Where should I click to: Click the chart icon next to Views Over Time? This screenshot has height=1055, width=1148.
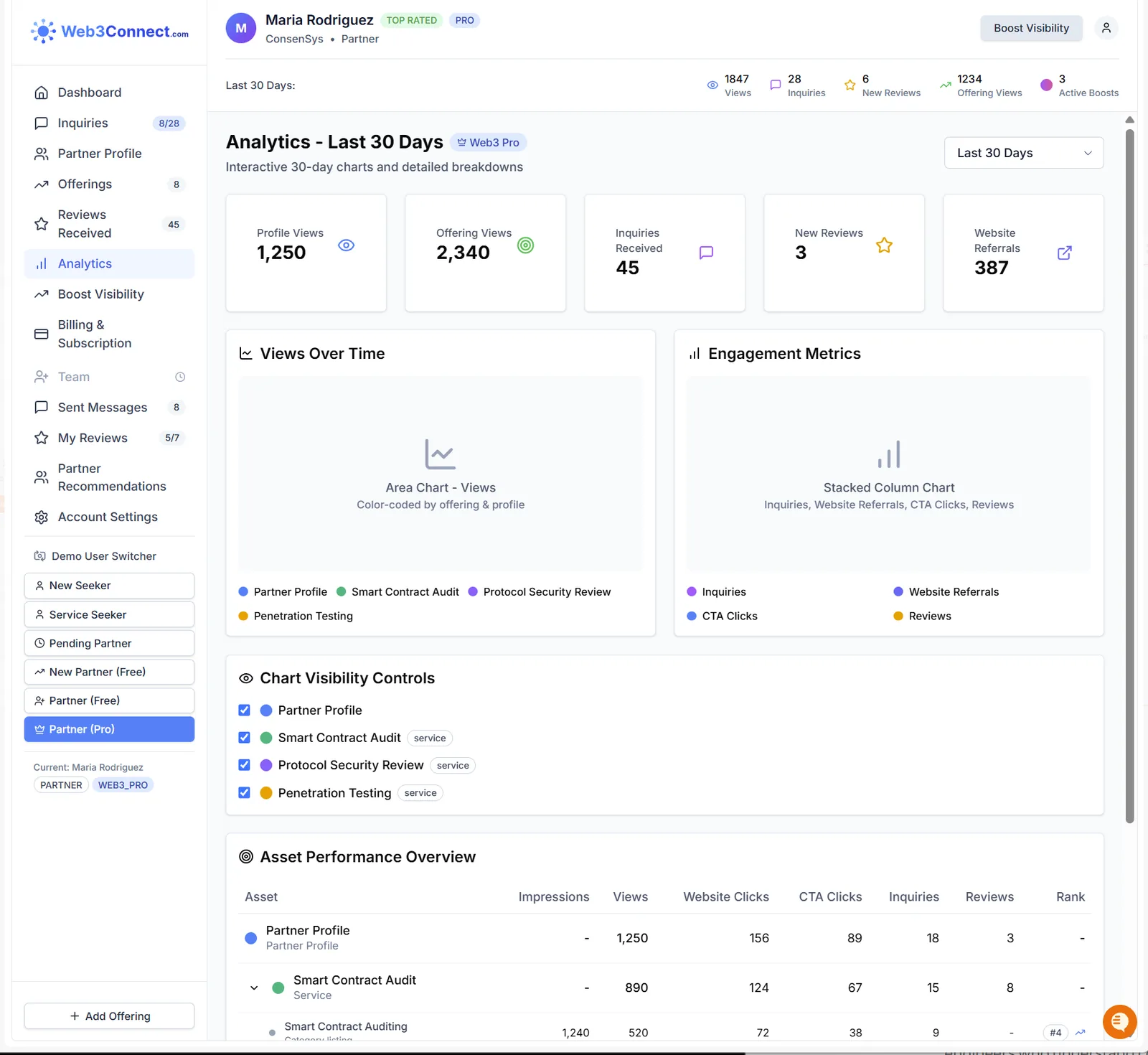pos(246,354)
